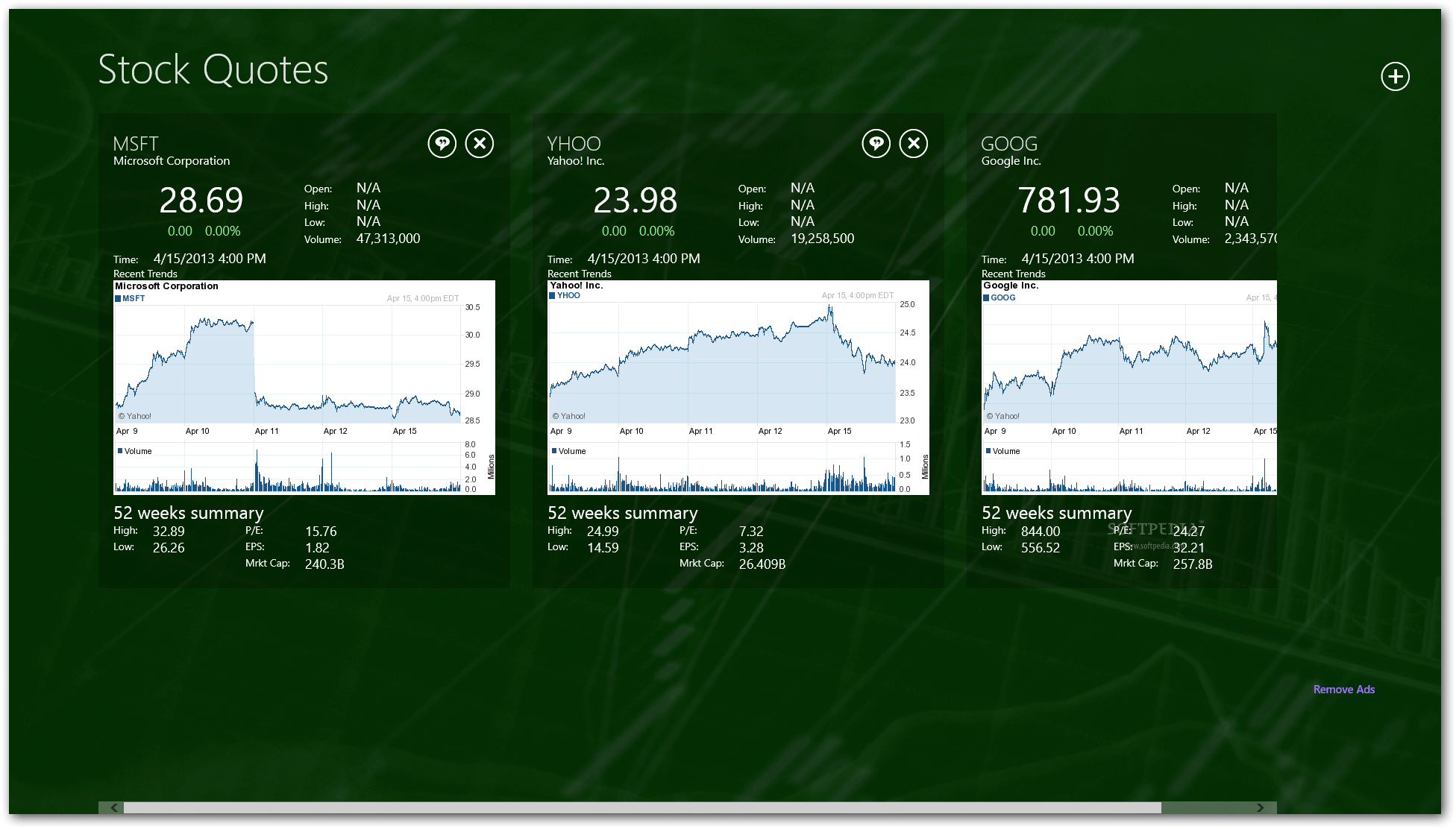The width and height of the screenshot is (1456, 829).
Task: Remove the MSFT stock card
Action: coord(480,143)
